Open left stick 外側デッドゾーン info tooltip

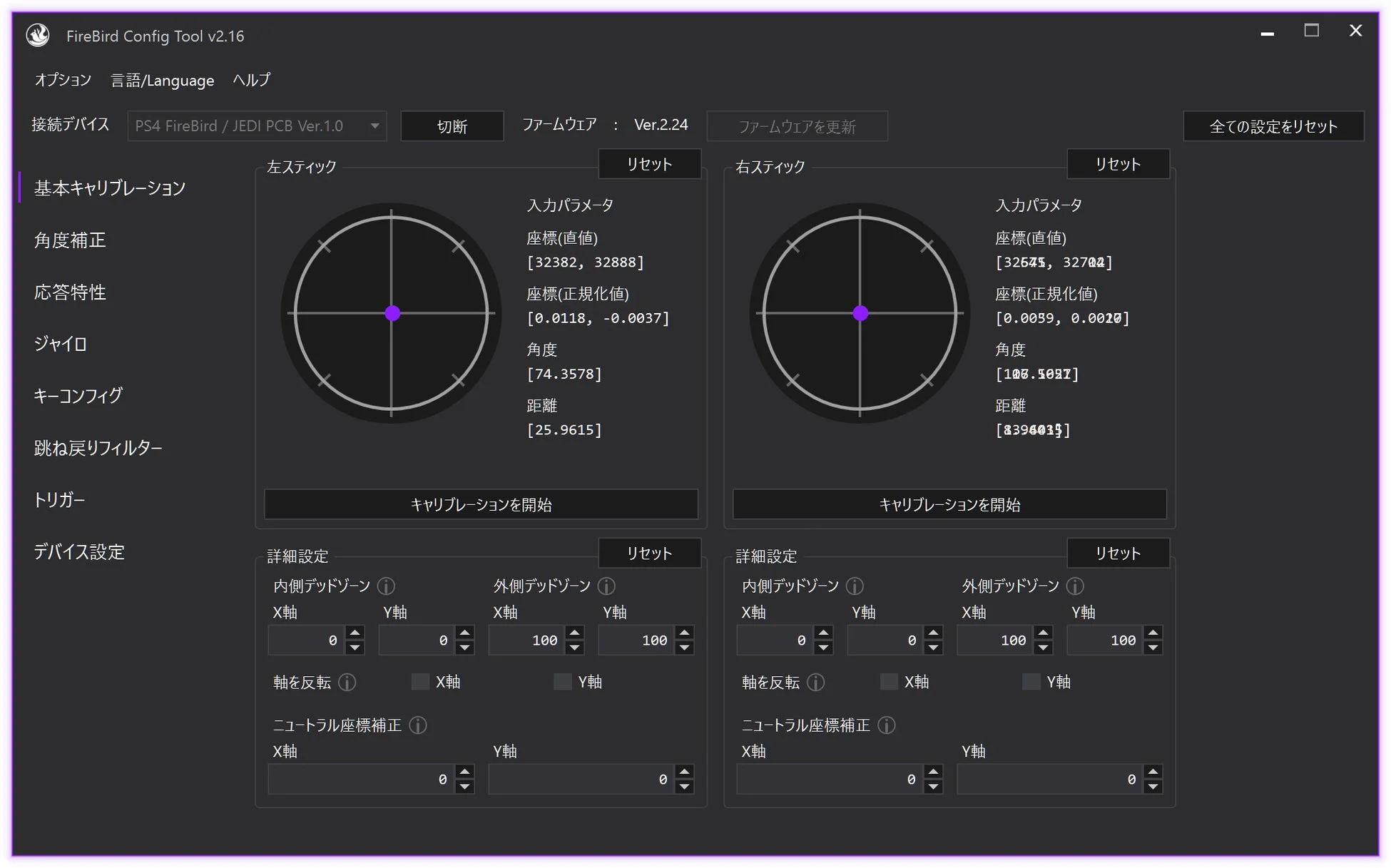click(607, 586)
